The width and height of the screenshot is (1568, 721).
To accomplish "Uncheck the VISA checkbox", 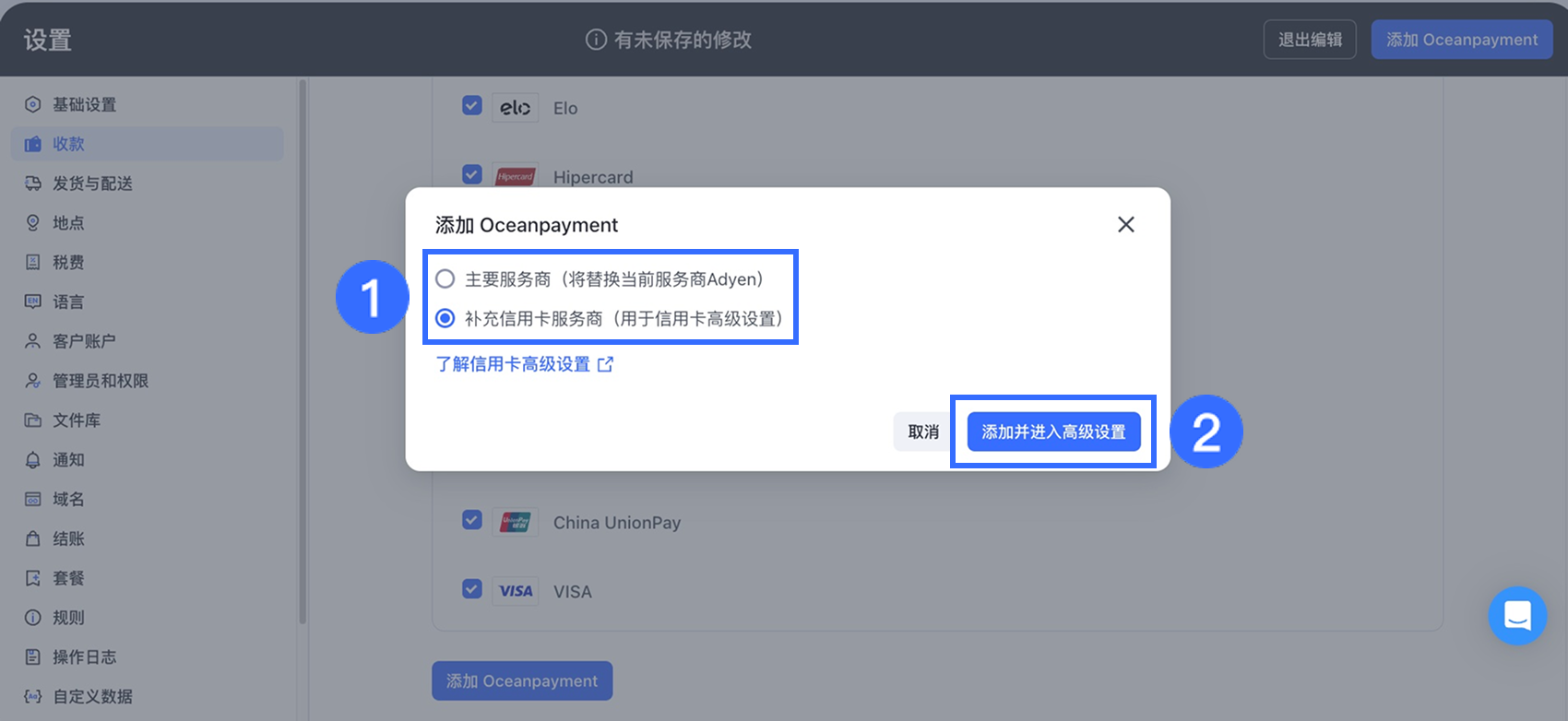I will [x=472, y=588].
